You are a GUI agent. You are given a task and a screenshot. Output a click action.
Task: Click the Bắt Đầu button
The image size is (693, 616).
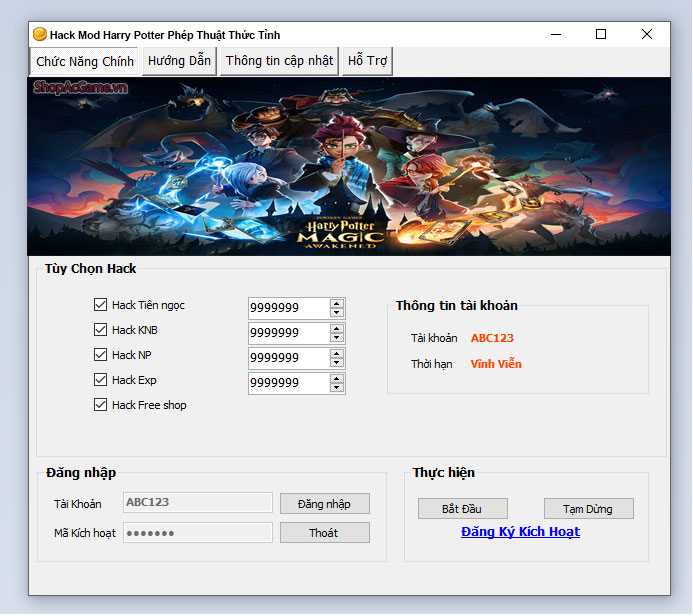(462, 509)
